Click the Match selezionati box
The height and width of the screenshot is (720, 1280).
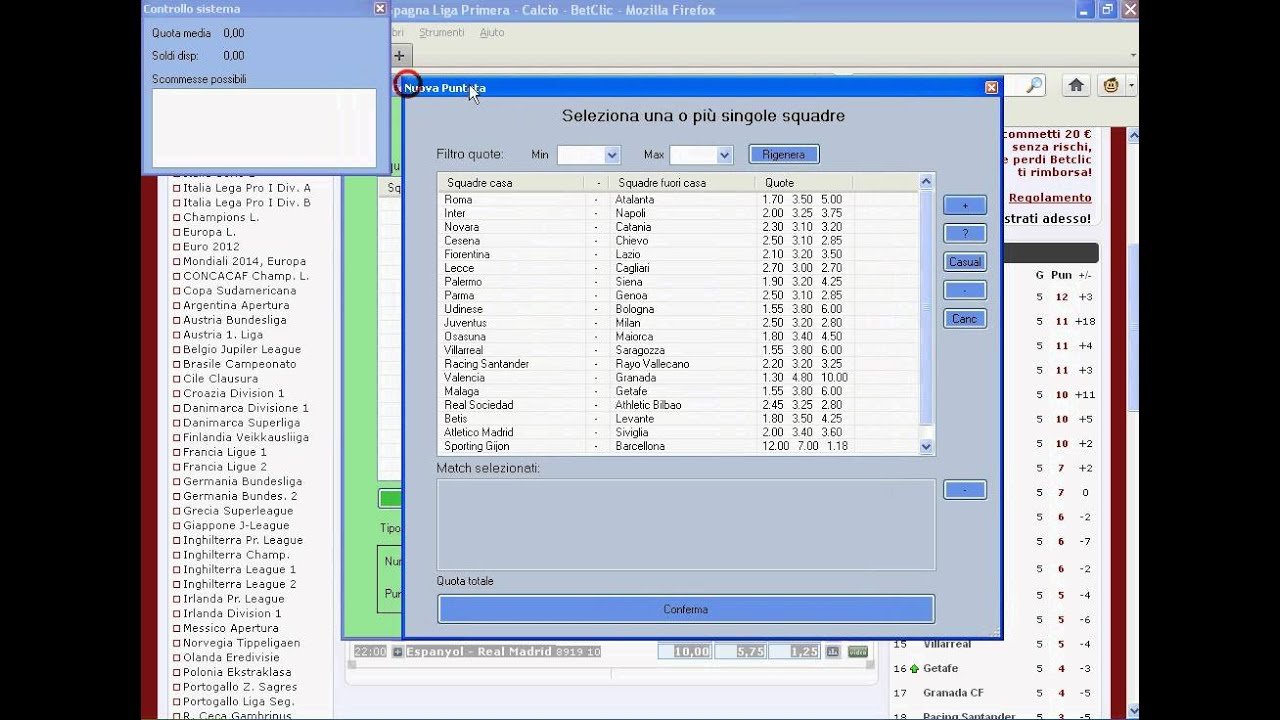tap(686, 524)
